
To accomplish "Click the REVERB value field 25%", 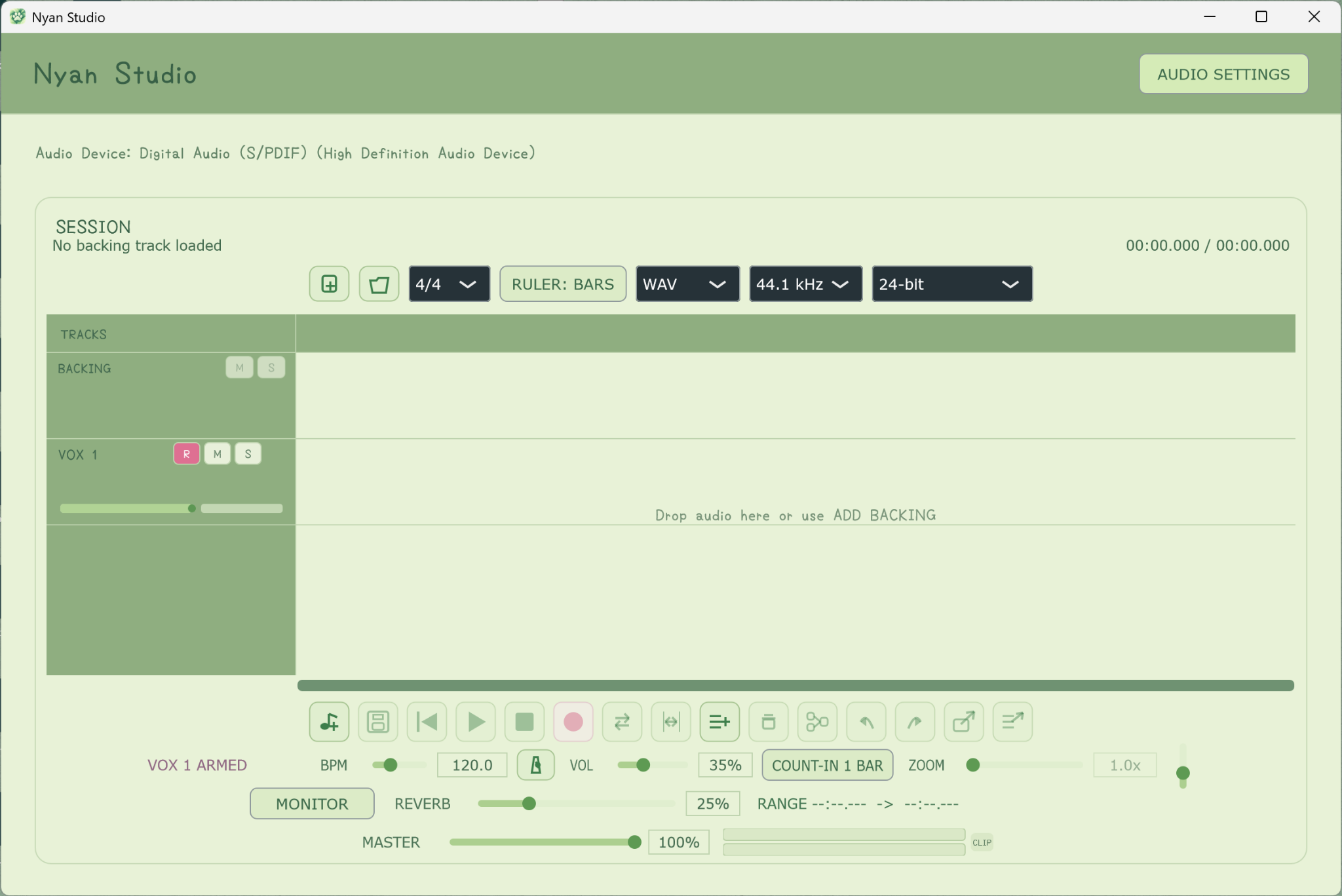I will point(713,804).
